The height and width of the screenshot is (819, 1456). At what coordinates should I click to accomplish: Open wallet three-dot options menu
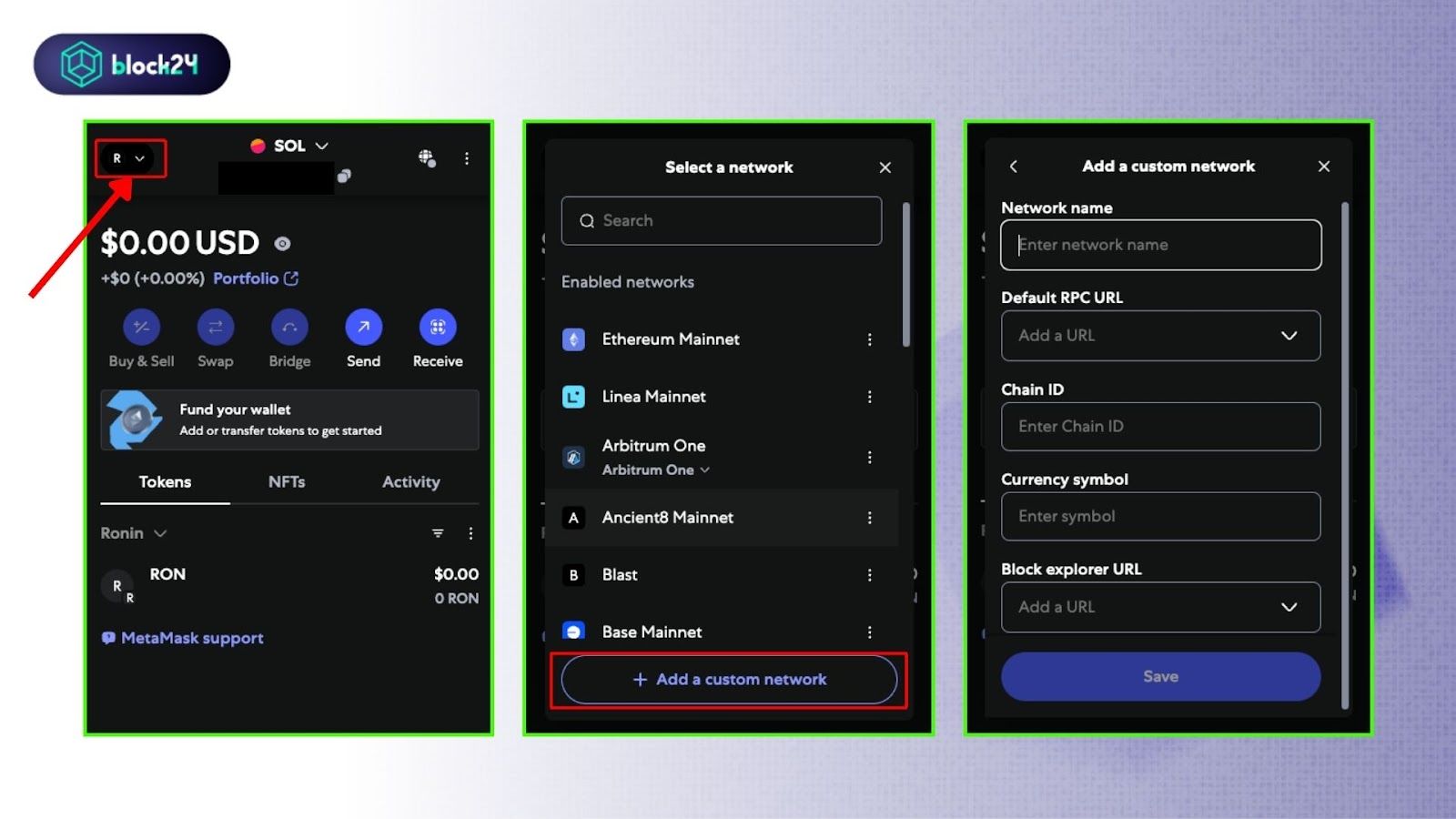click(467, 158)
